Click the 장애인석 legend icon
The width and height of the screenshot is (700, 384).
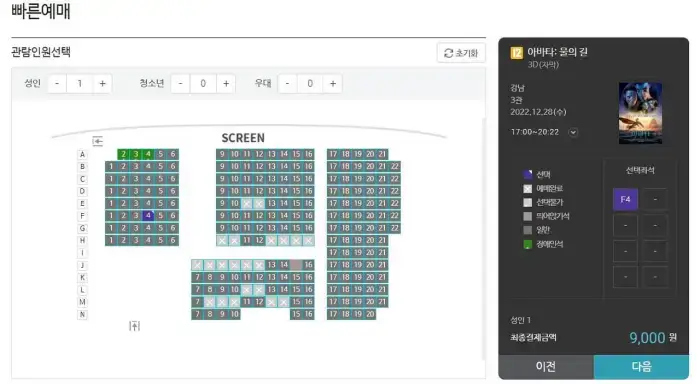(528, 244)
